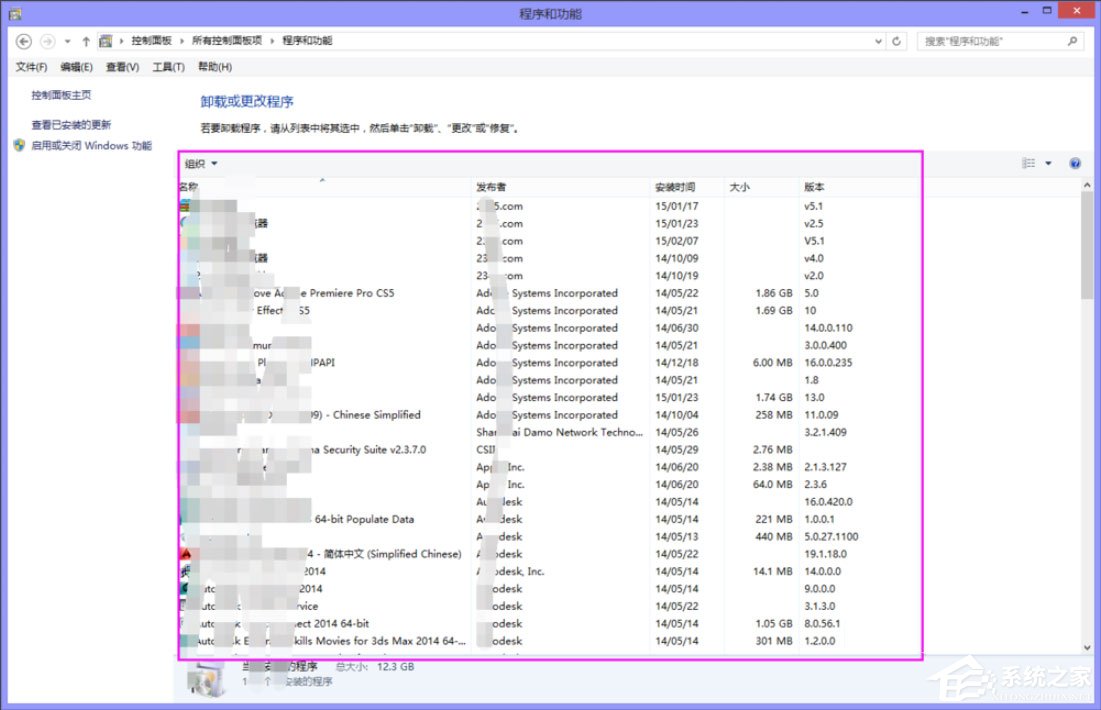Viewport: 1101px width, 710px height.
Task: Click the refresh icon in the address bar
Action: (x=895, y=41)
